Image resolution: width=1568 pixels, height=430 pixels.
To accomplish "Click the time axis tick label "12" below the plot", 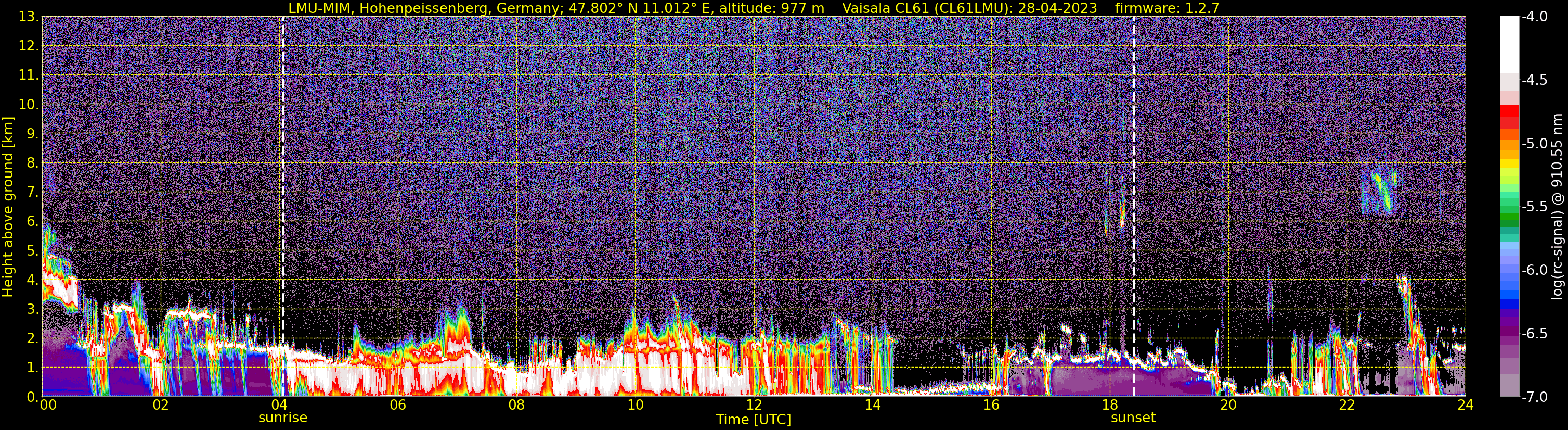I will (x=754, y=404).
